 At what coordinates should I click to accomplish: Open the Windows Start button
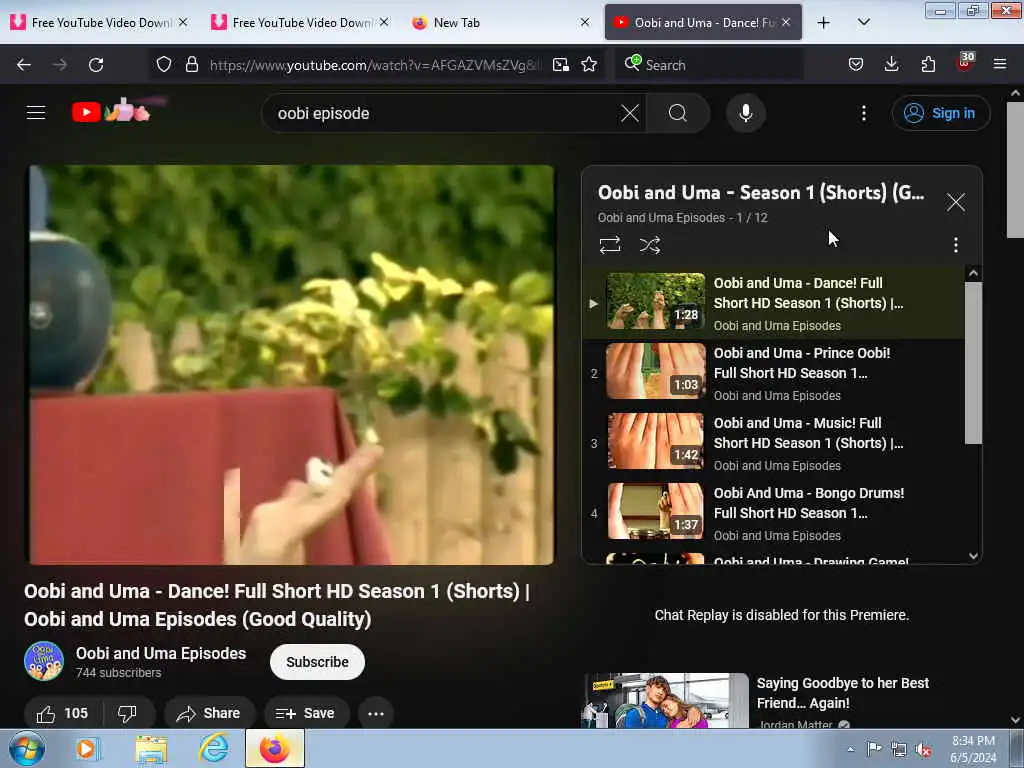pos(27,748)
